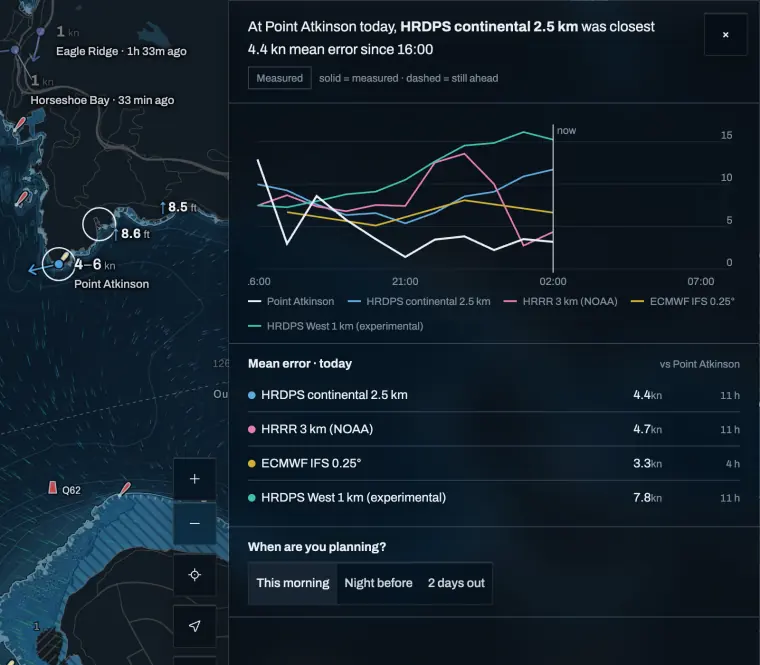Close the forecast comparison panel
This screenshot has height=665, width=760.
pos(725,34)
